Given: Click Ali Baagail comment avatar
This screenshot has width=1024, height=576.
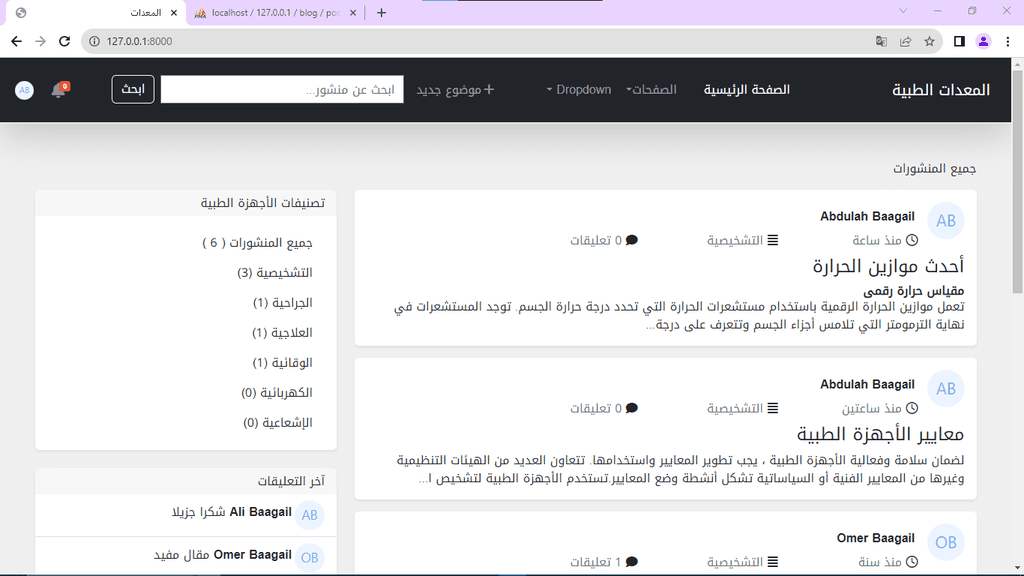Looking at the screenshot, I should click(x=310, y=515).
